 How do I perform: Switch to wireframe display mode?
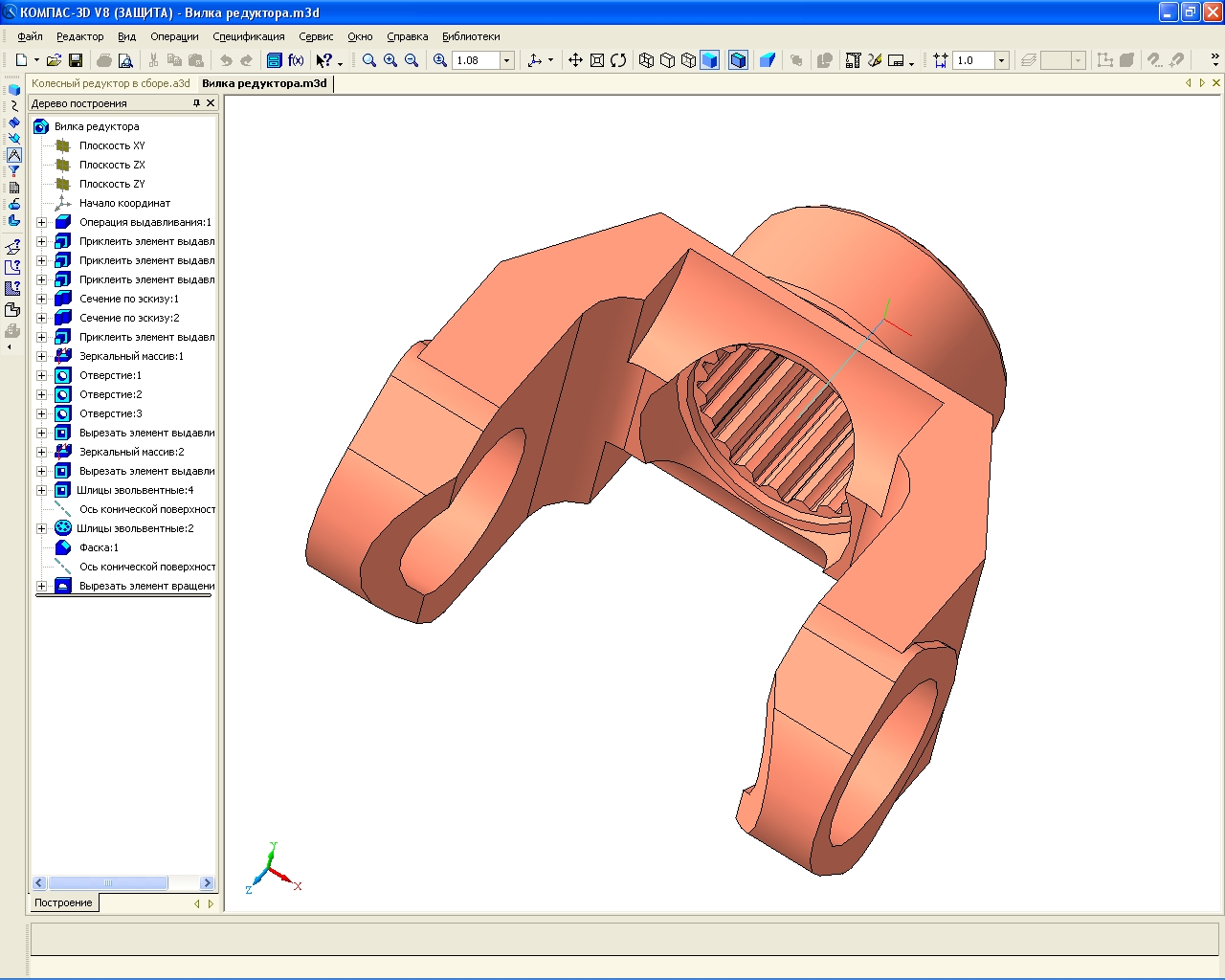[x=647, y=60]
